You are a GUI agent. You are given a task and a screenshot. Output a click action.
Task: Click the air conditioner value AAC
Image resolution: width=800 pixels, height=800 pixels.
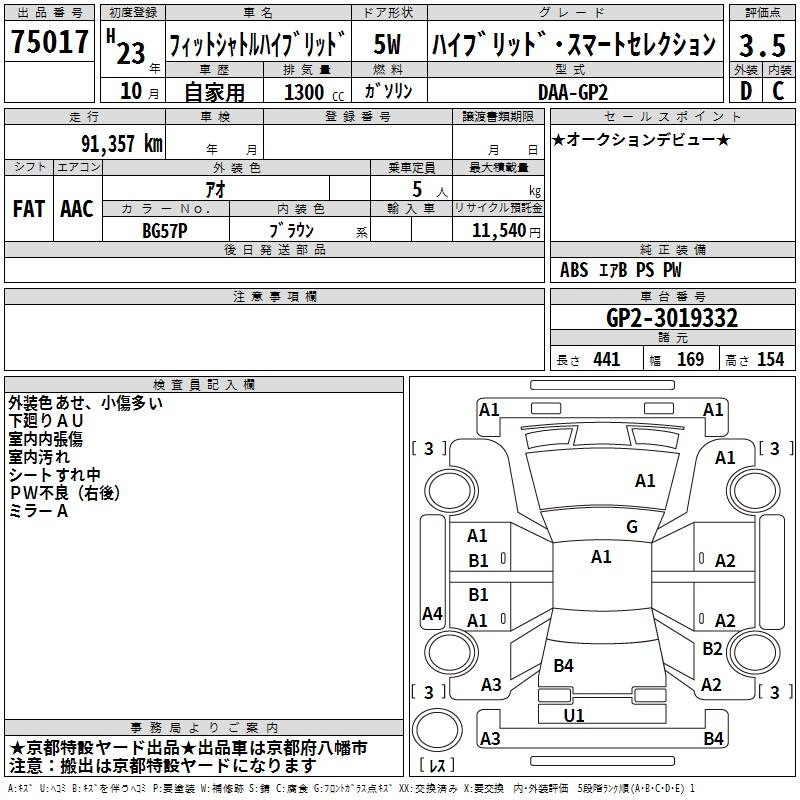point(77,209)
